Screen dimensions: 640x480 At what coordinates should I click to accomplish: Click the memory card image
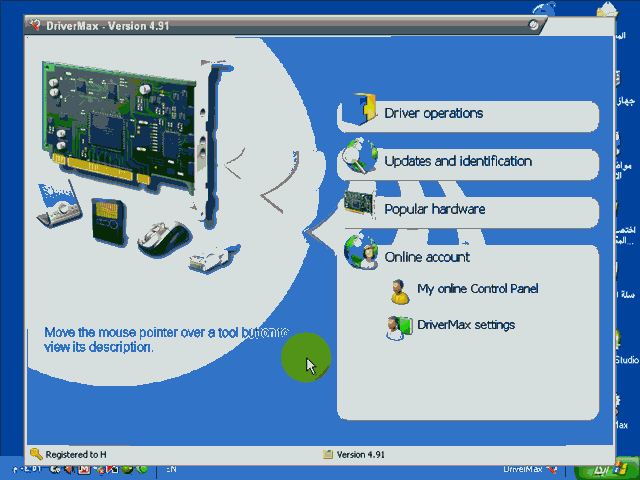(109, 222)
